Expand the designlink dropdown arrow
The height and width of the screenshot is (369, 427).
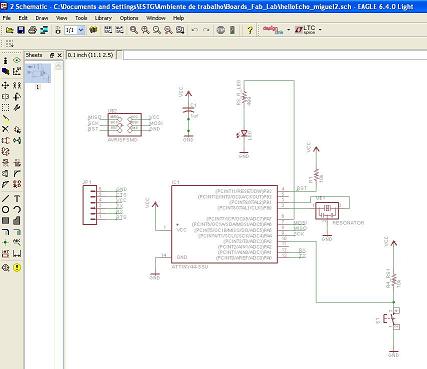(x=289, y=30)
